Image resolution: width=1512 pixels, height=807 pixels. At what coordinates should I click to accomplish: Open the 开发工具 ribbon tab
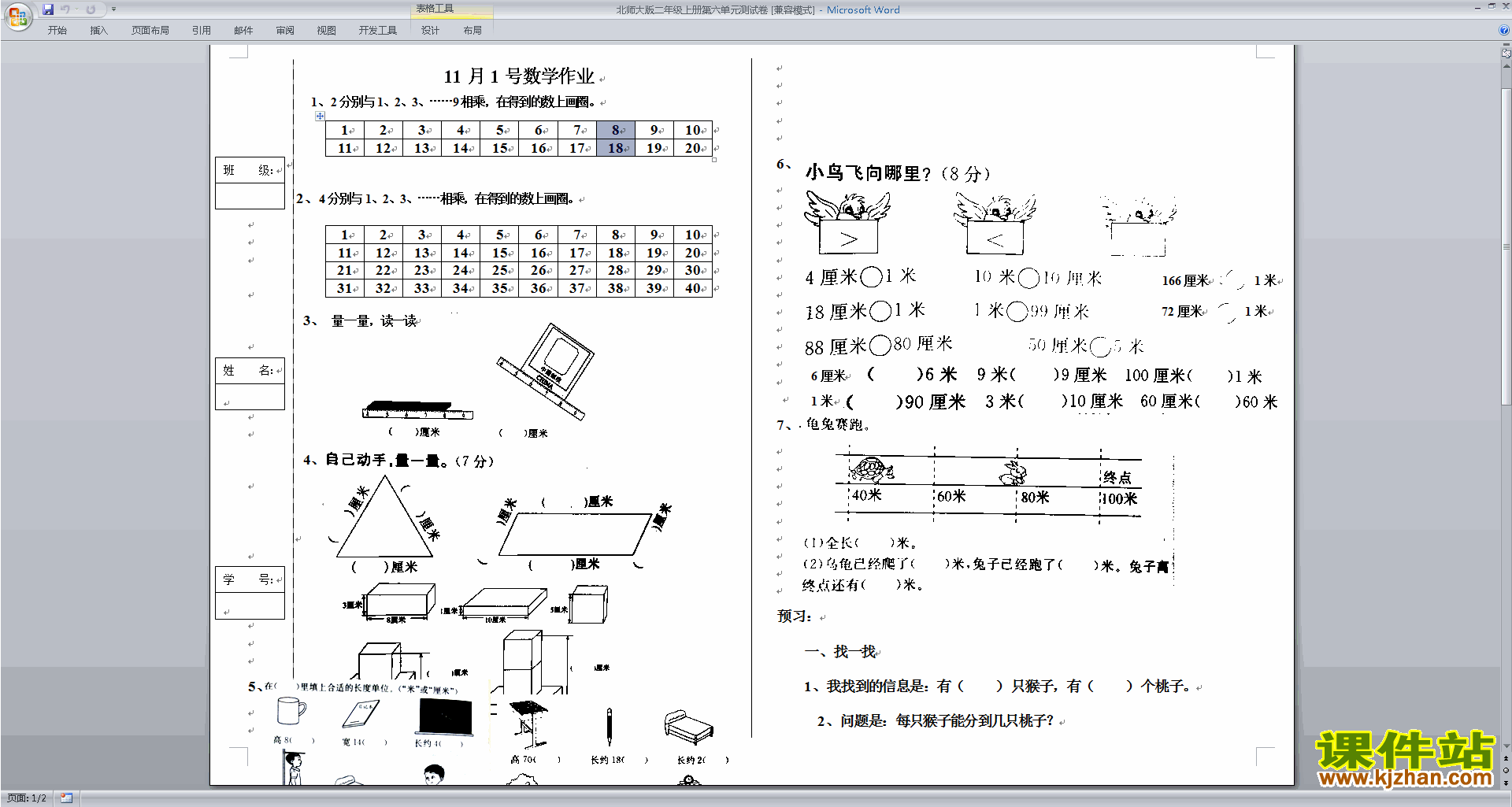[x=377, y=31]
